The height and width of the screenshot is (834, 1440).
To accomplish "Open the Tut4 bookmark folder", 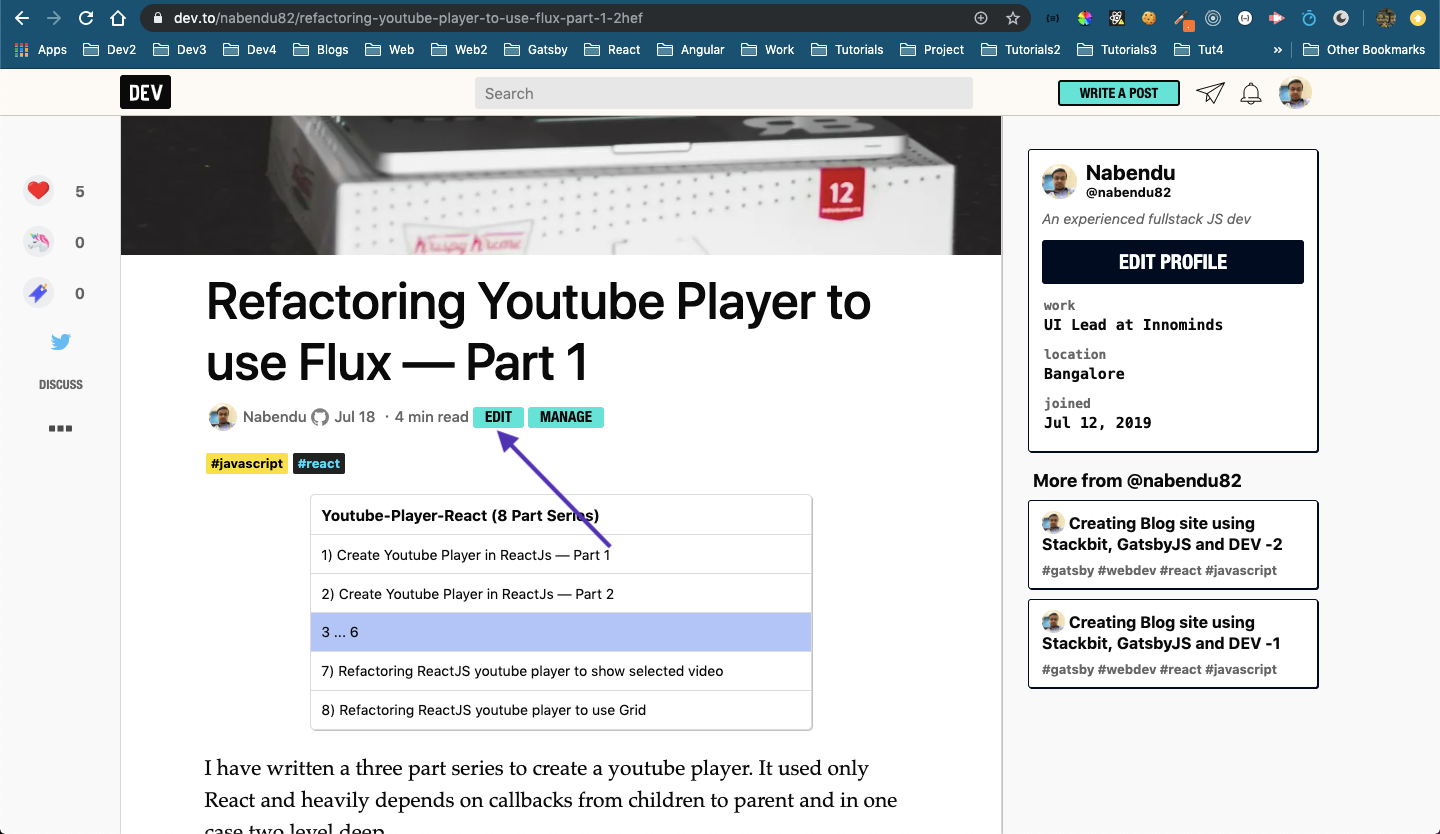I will (1199, 49).
